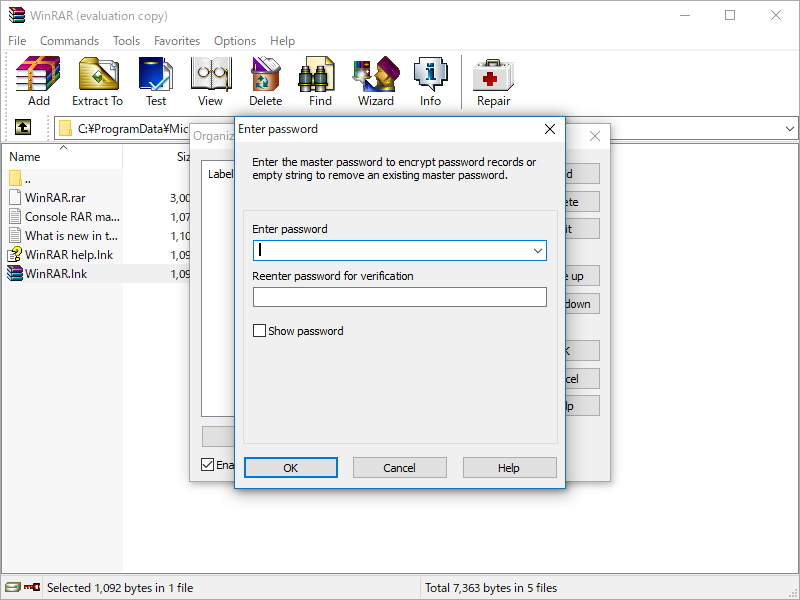Close the Organize passwords dialog behind

click(594, 136)
